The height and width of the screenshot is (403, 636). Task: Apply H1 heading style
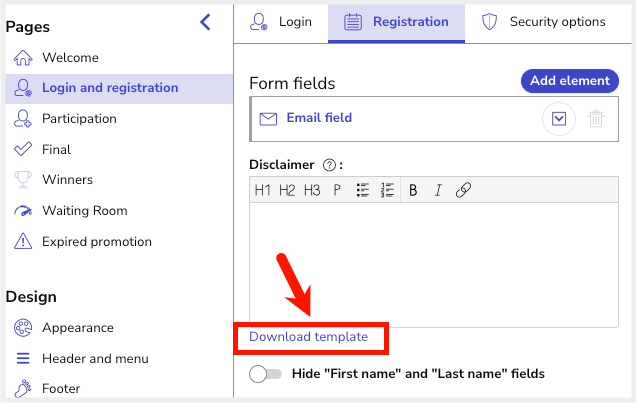click(262, 190)
